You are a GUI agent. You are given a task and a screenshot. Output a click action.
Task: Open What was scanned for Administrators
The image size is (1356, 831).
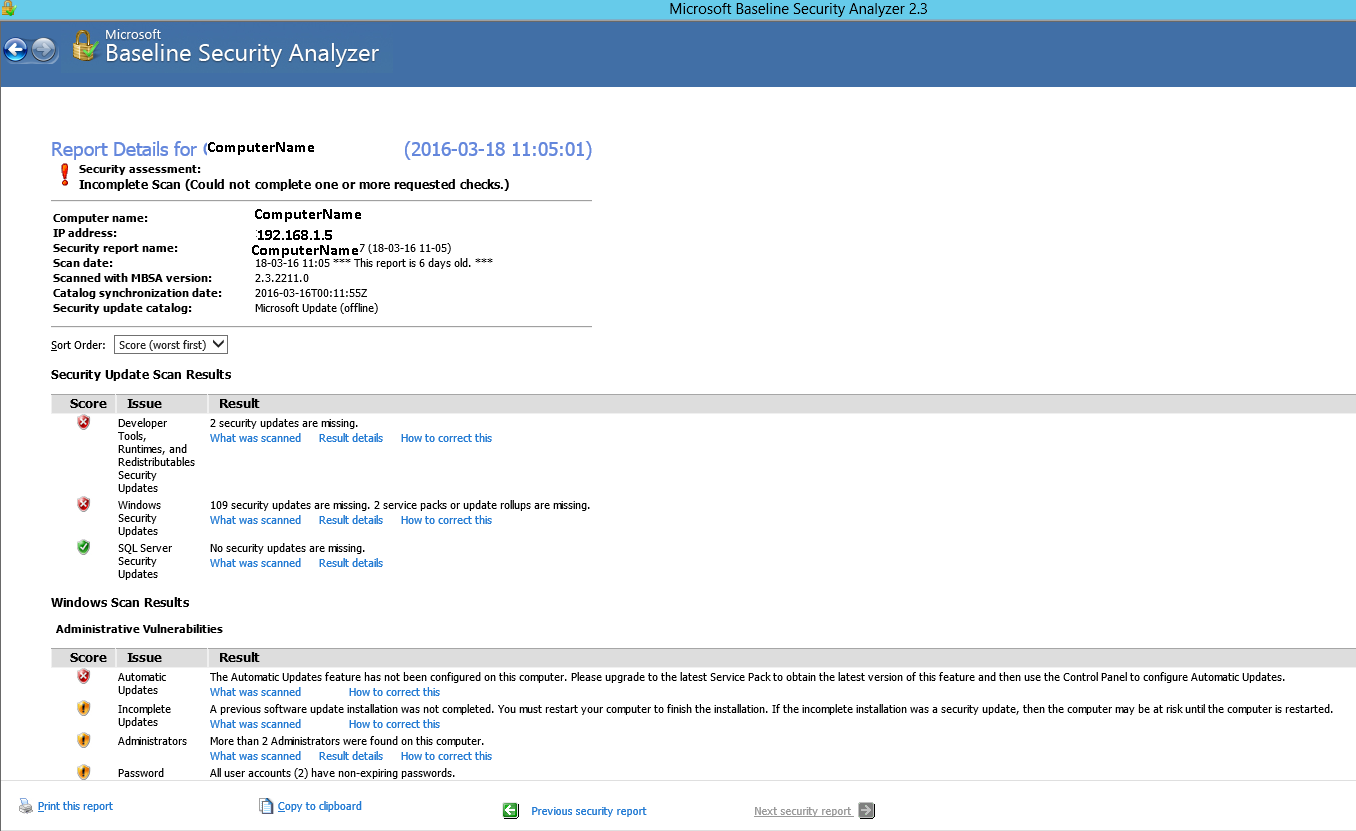tap(255, 756)
